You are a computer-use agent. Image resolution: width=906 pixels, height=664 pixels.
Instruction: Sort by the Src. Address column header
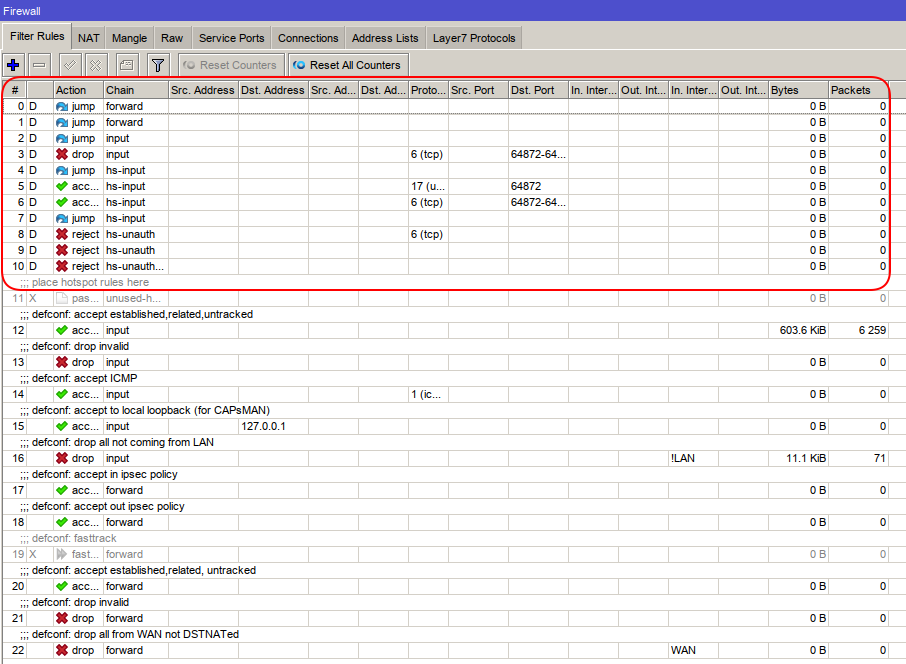click(203, 90)
